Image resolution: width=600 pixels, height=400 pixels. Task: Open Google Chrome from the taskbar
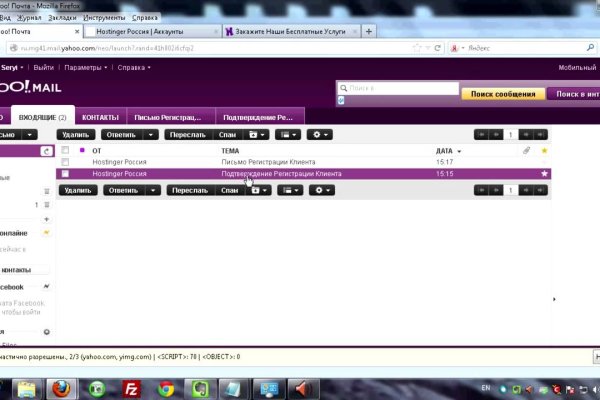[166, 389]
